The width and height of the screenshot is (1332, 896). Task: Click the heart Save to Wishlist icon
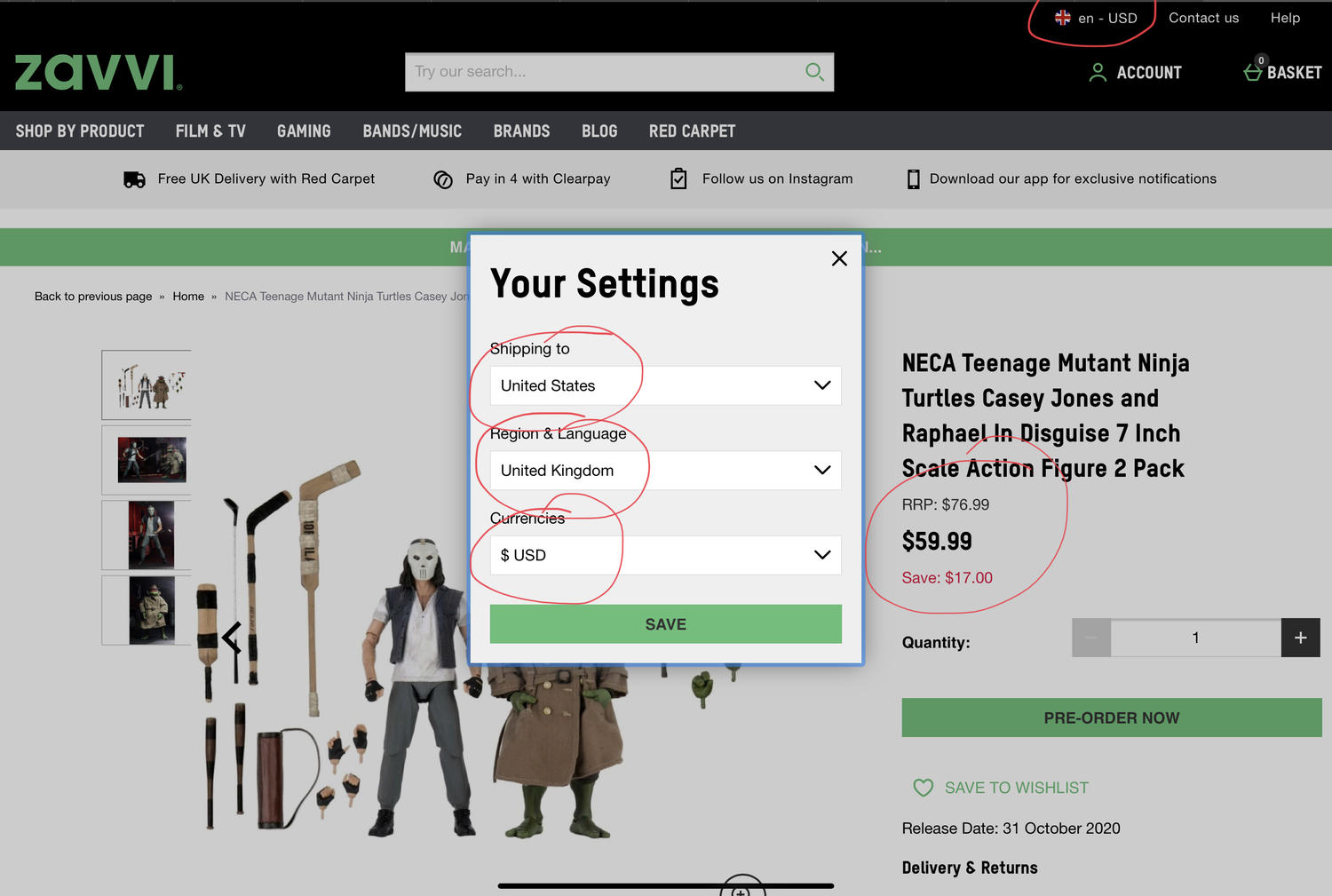pos(924,788)
